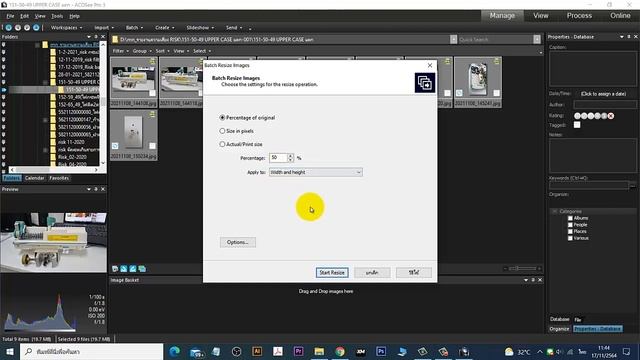The width and height of the screenshot is (640, 360).
Task: Open the Batch dropdown
Action: tap(134, 27)
